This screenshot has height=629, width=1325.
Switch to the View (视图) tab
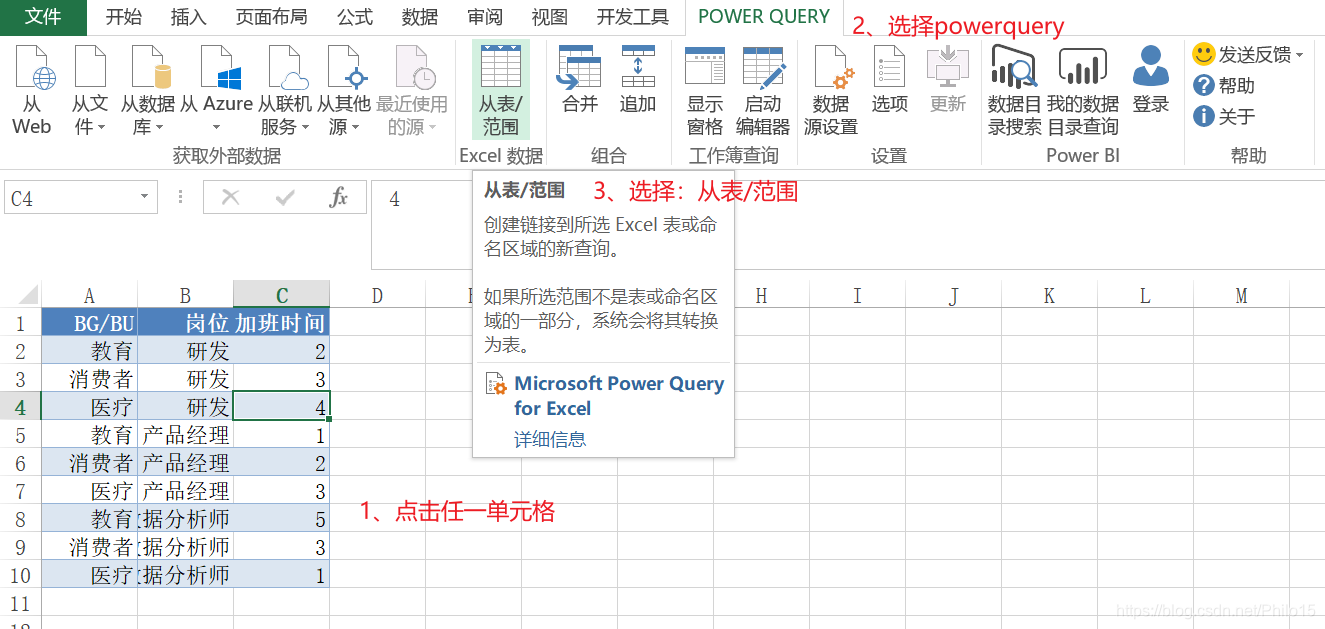coord(550,17)
